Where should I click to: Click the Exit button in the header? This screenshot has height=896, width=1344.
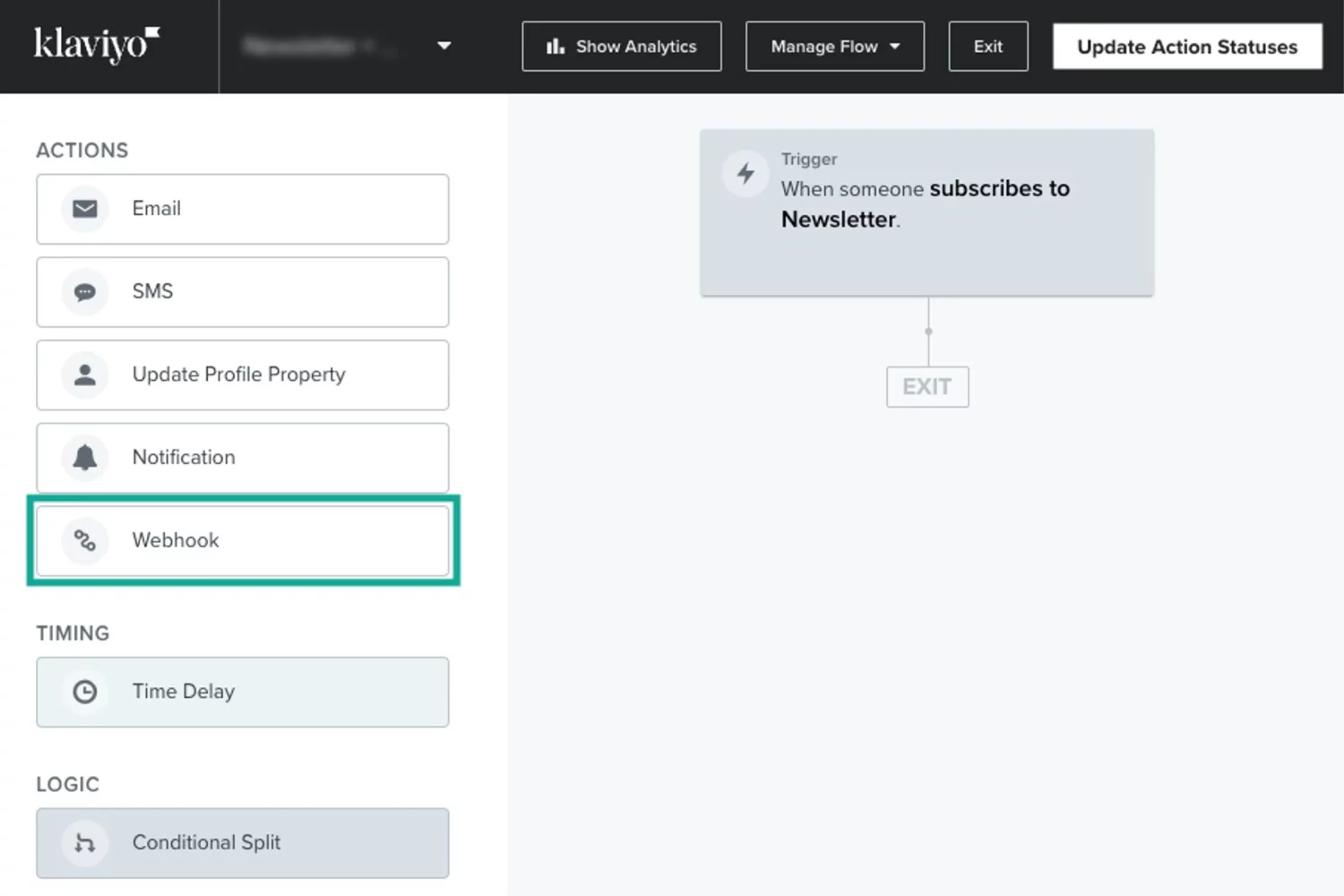tap(987, 46)
